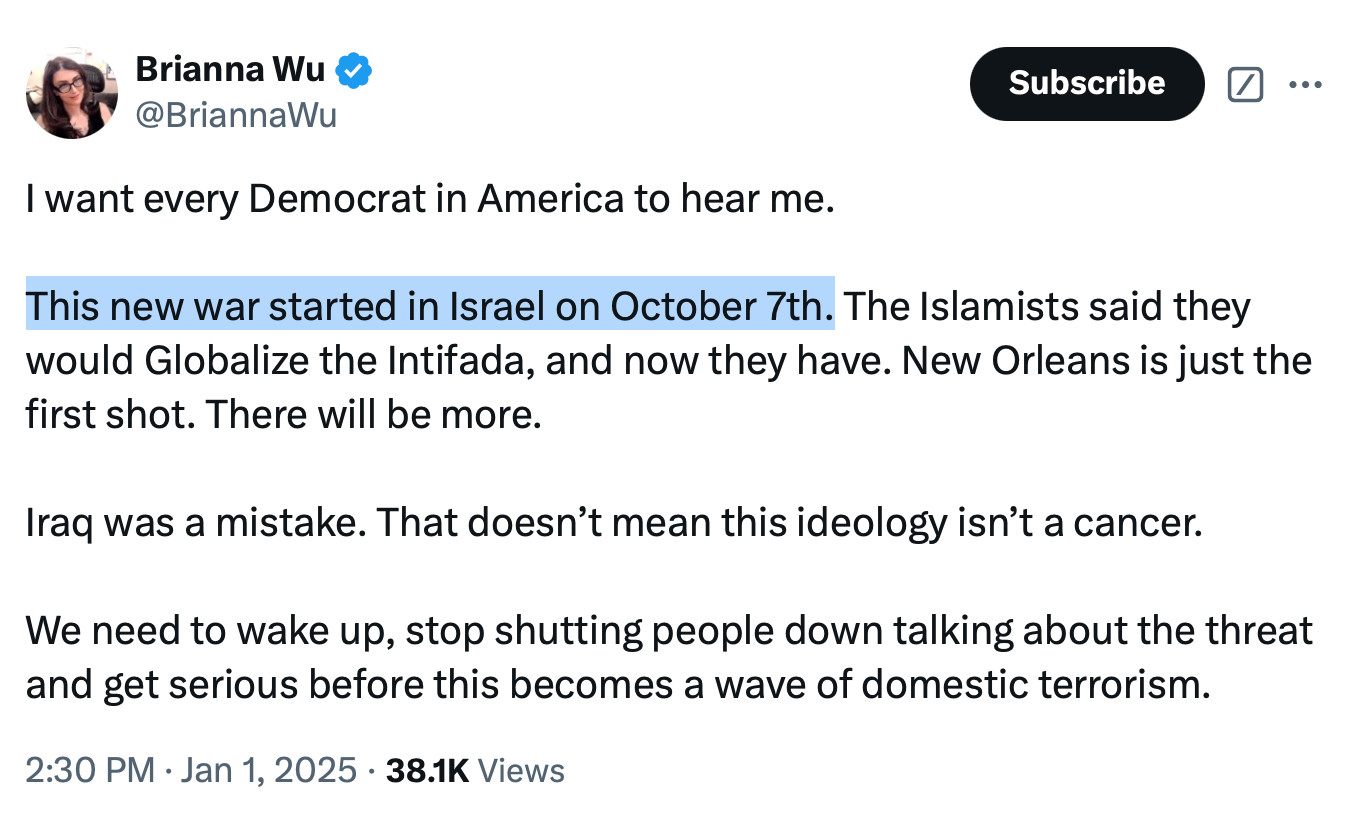Click the 2:30 PM timestamp
Viewport: 1362px width, 830px height.
pos(90,771)
